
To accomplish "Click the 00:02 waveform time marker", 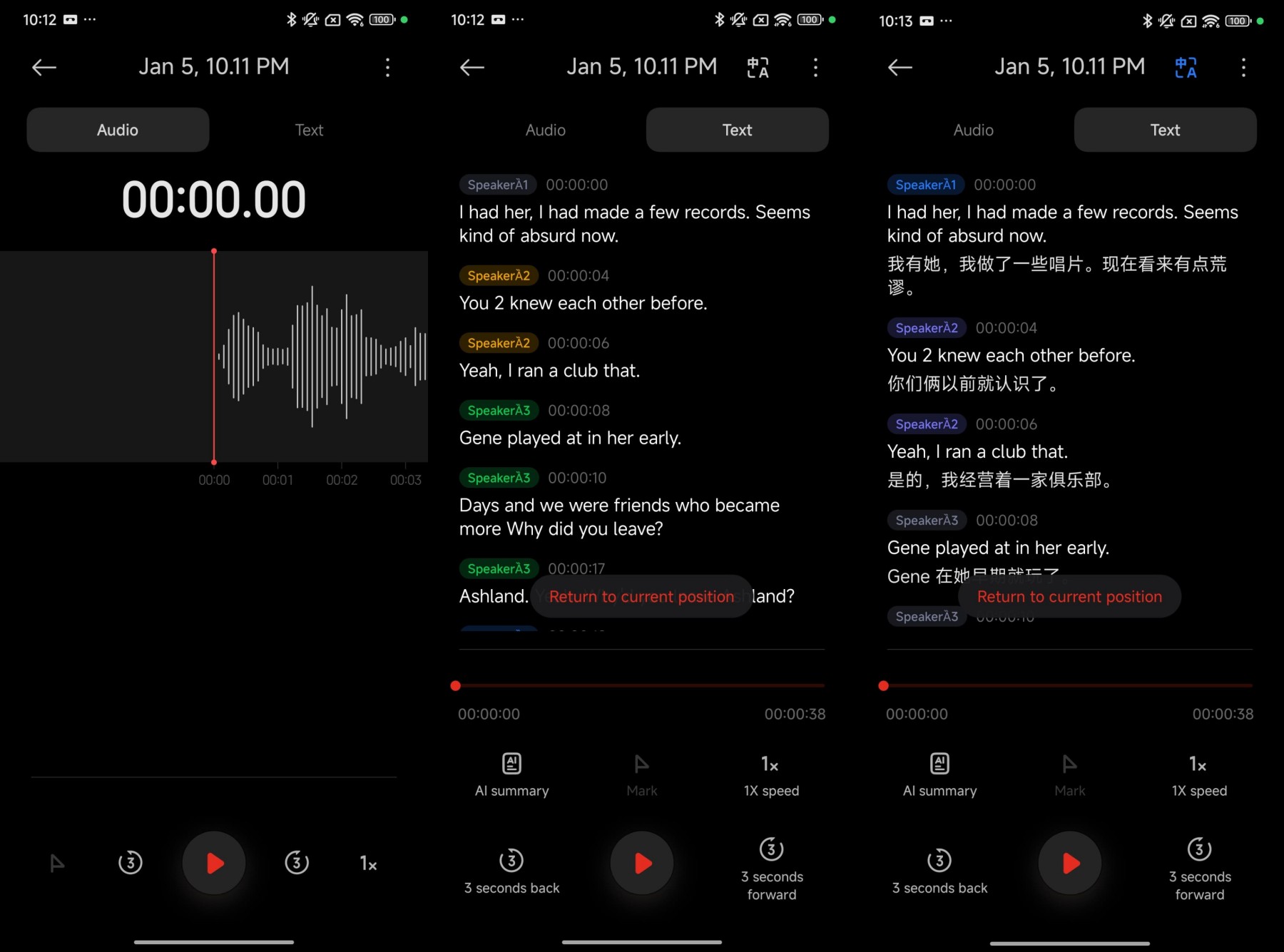I will click(x=342, y=480).
